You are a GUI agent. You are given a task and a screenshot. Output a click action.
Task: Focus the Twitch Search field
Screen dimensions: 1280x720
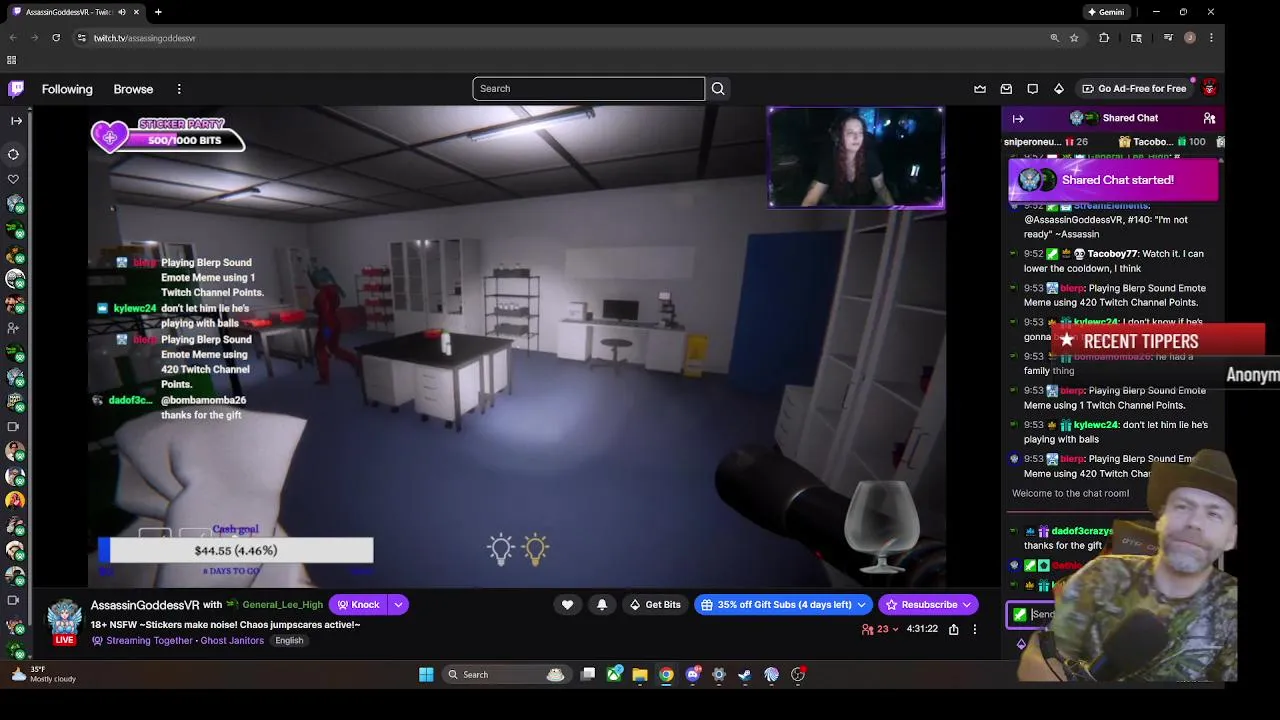(x=588, y=88)
